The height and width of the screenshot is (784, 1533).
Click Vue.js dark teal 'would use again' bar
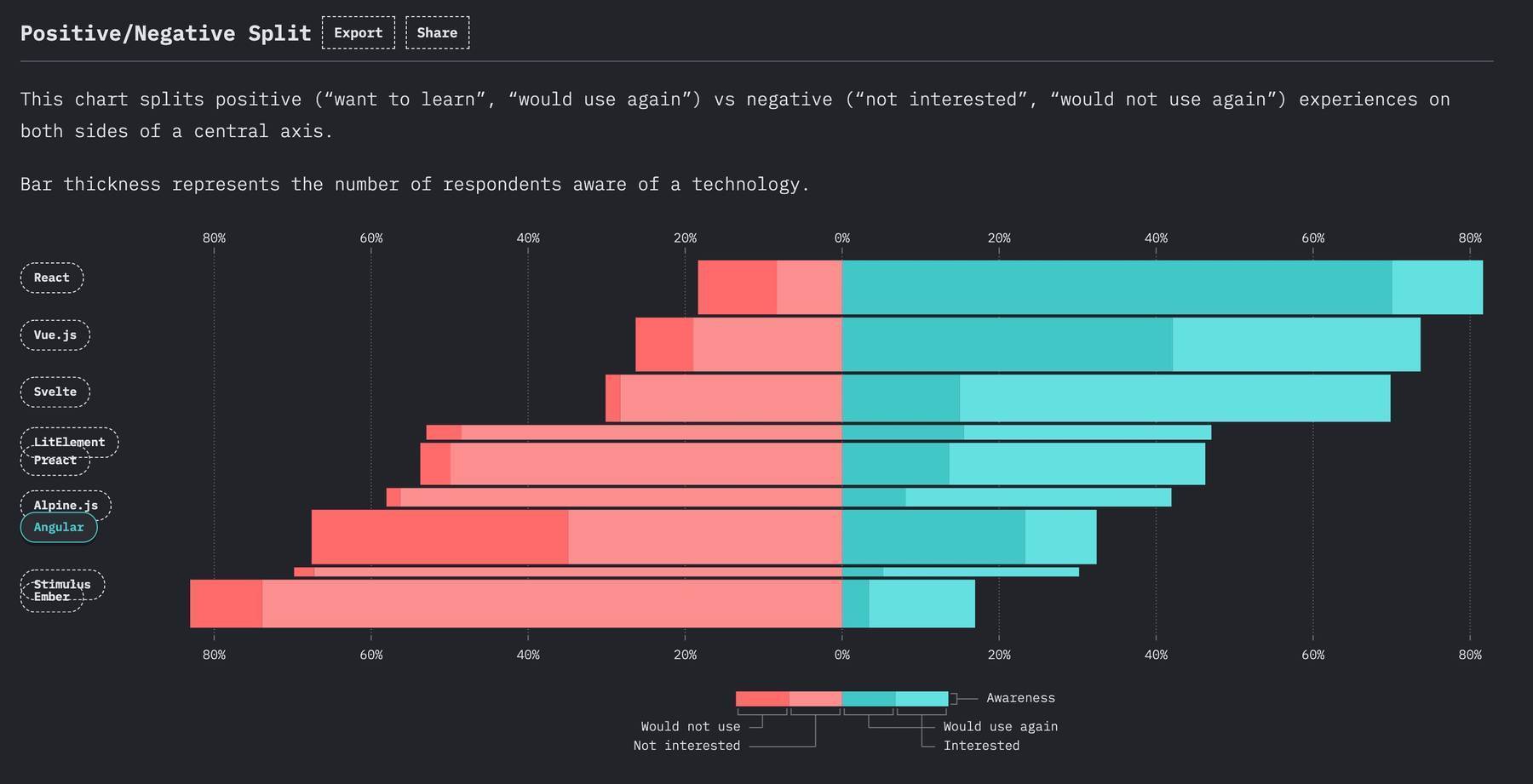tap(1007, 345)
